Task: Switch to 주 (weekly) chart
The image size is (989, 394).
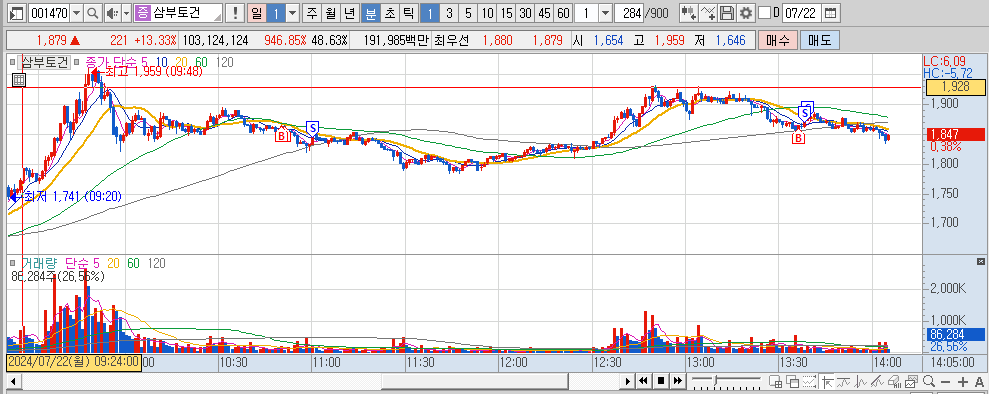Action: [311, 13]
